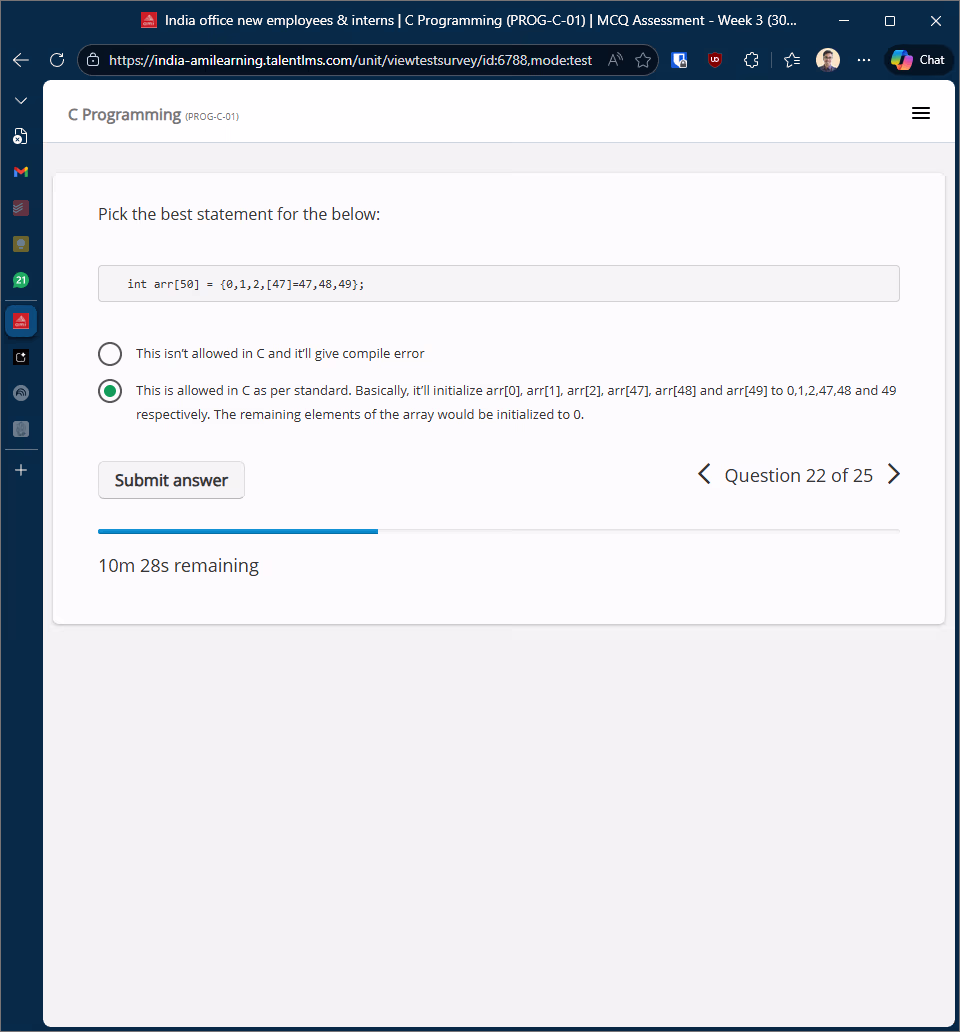Open the course hamburger menu
The image size is (960, 1032).
(x=921, y=114)
